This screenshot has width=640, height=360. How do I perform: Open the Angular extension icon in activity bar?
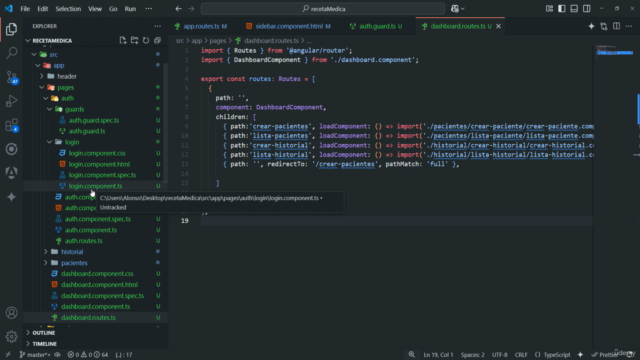pyautogui.click(x=11, y=173)
